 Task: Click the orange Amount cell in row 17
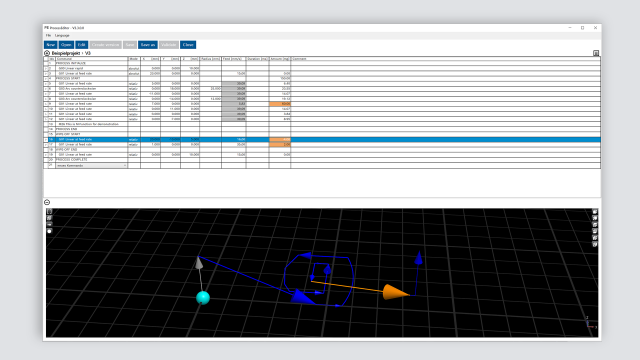pyautogui.click(x=280, y=144)
